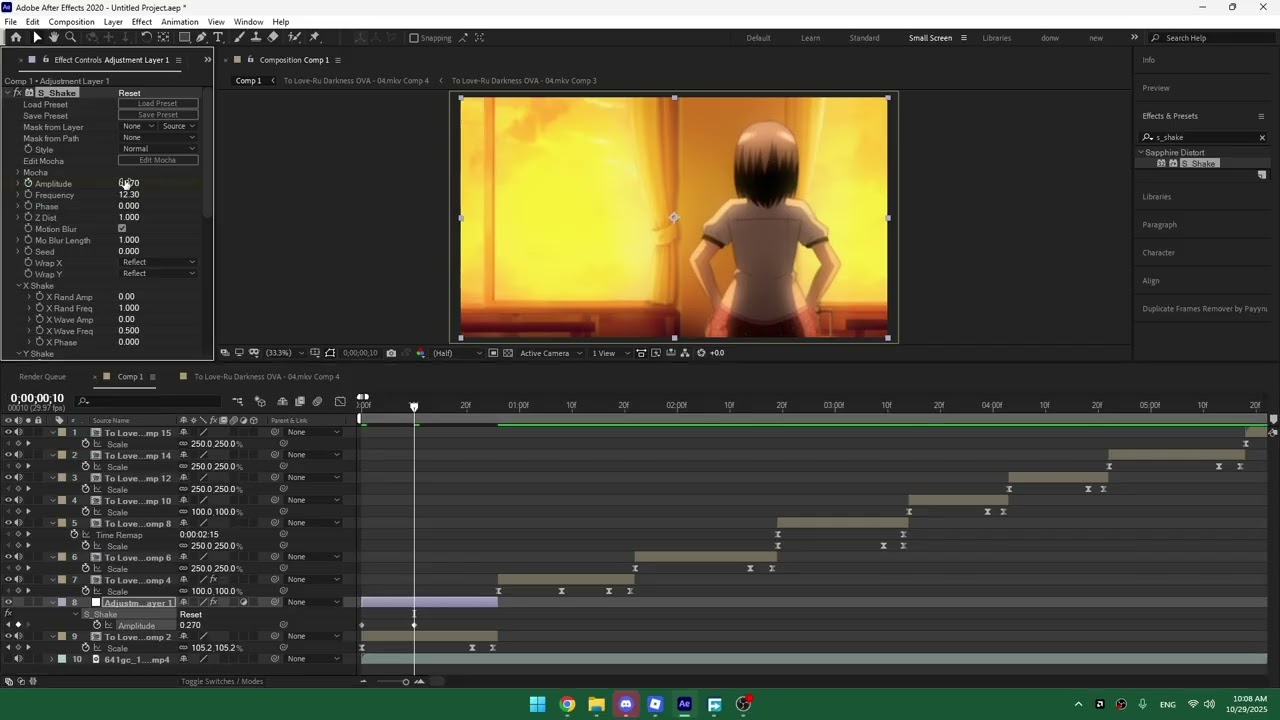Click the timeline zoom slider handle
The height and width of the screenshot is (720, 1280).
[405, 682]
